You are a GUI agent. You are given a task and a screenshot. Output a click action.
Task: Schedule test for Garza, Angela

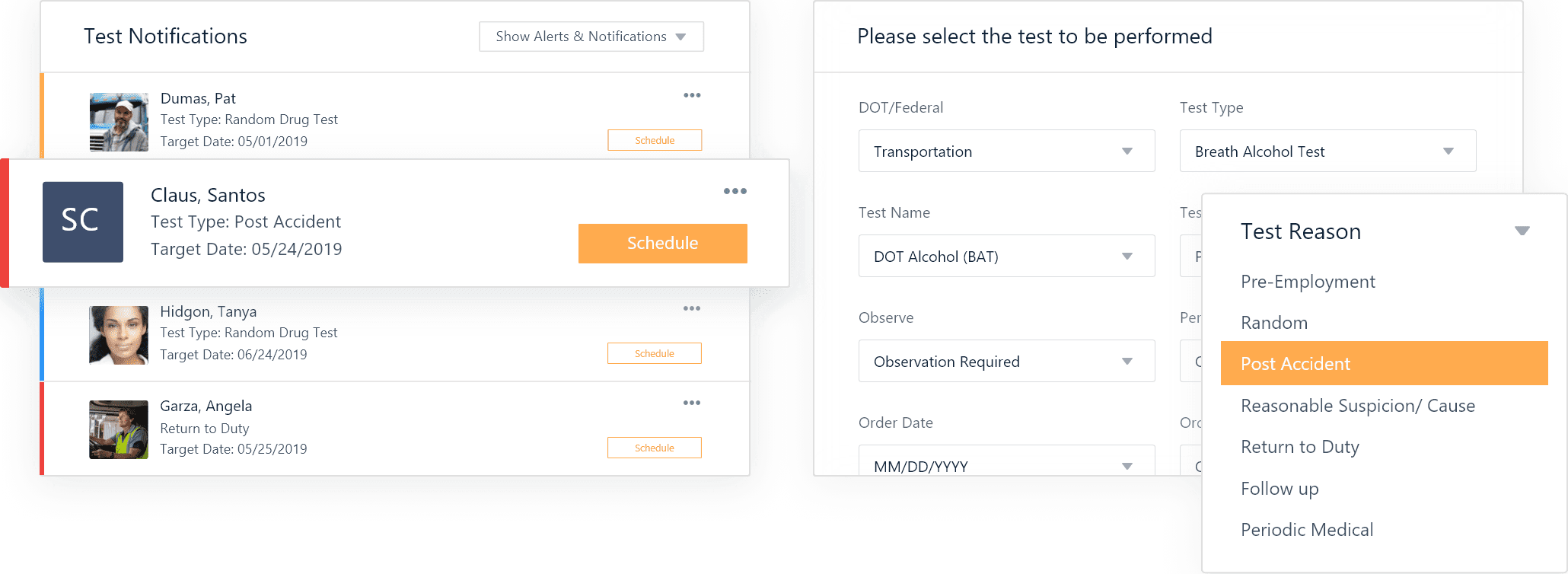click(x=655, y=448)
